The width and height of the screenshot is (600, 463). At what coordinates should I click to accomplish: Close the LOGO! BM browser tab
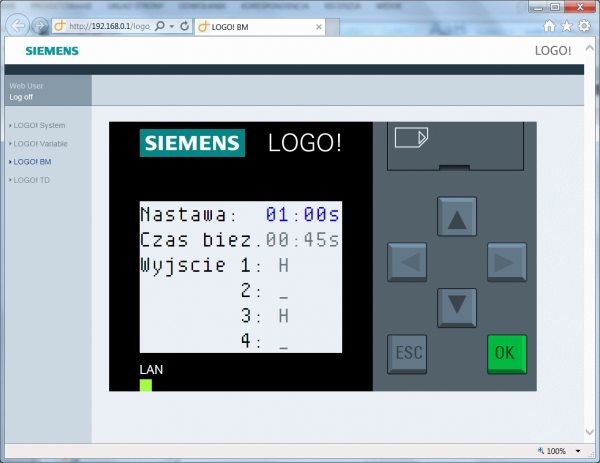(318, 27)
